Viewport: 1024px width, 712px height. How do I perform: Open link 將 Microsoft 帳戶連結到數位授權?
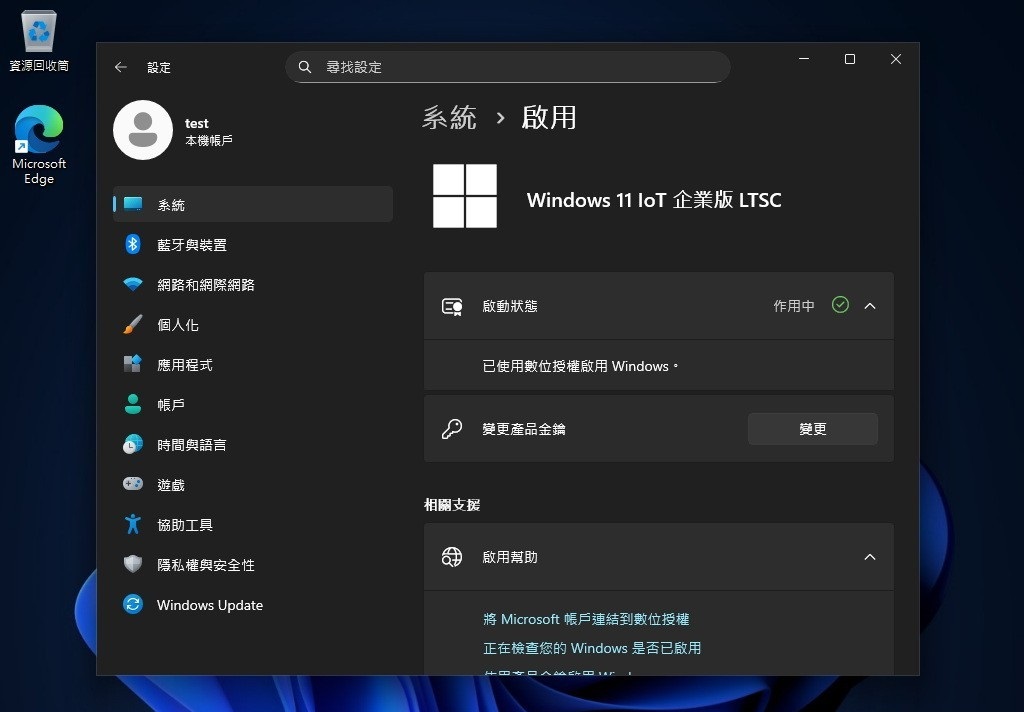click(x=586, y=620)
